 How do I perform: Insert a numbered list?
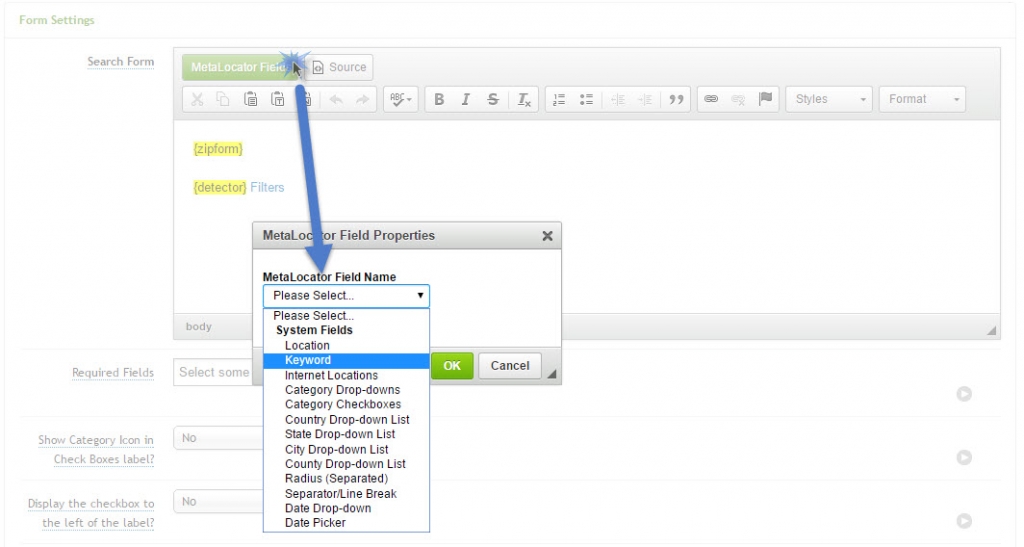coord(559,99)
